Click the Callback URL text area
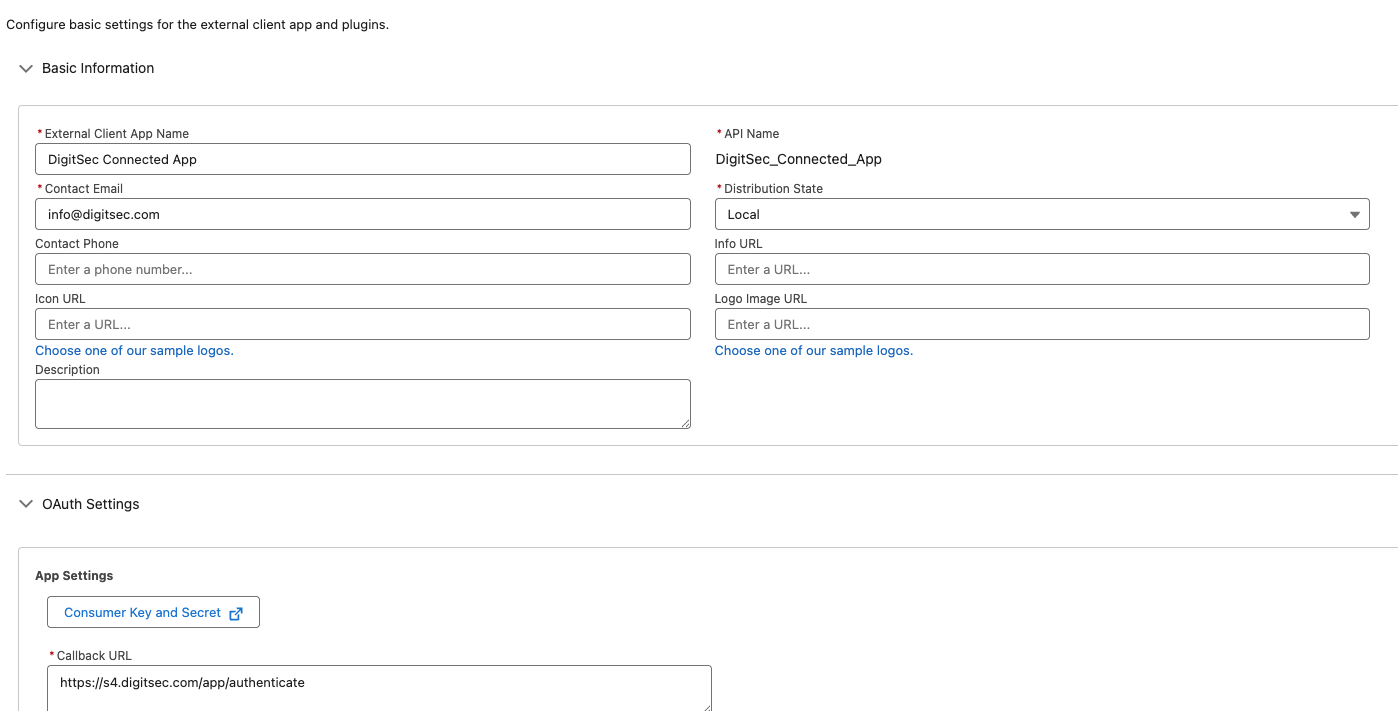 (x=379, y=688)
